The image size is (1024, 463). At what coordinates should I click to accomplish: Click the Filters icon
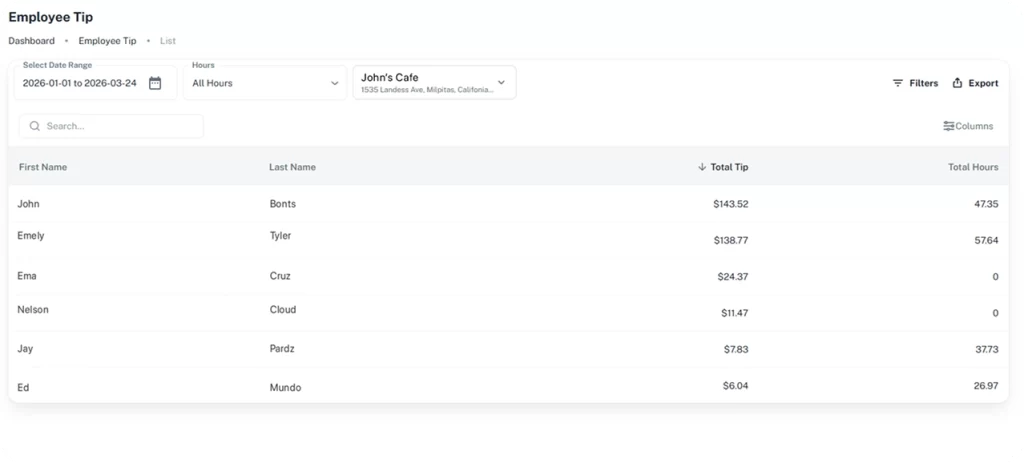click(898, 83)
